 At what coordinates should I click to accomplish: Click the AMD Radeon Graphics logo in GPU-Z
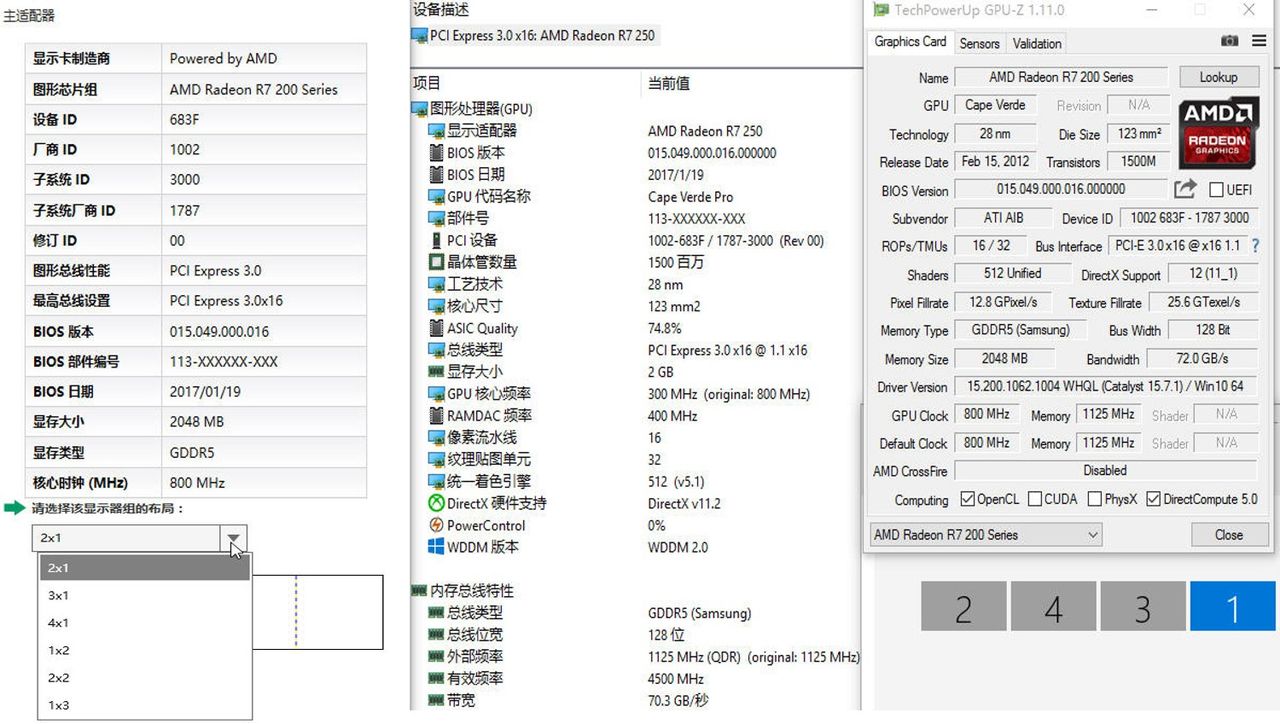(x=1217, y=133)
